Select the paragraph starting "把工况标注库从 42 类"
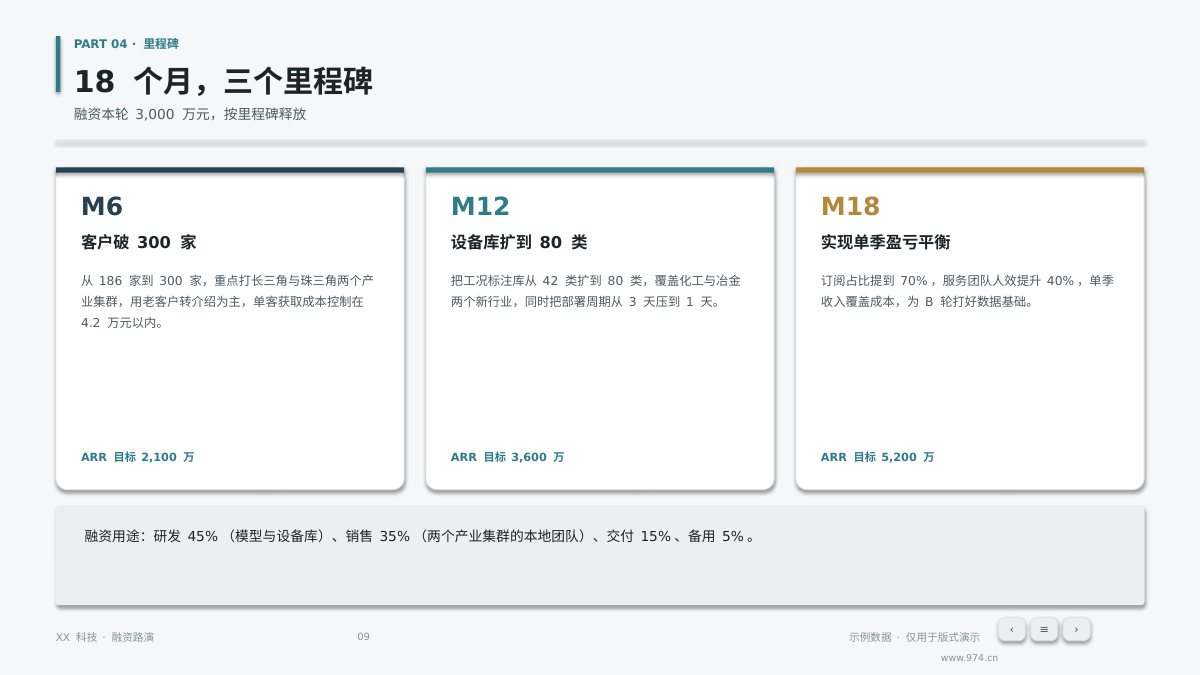The height and width of the screenshot is (675, 1200). click(x=596, y=291)
